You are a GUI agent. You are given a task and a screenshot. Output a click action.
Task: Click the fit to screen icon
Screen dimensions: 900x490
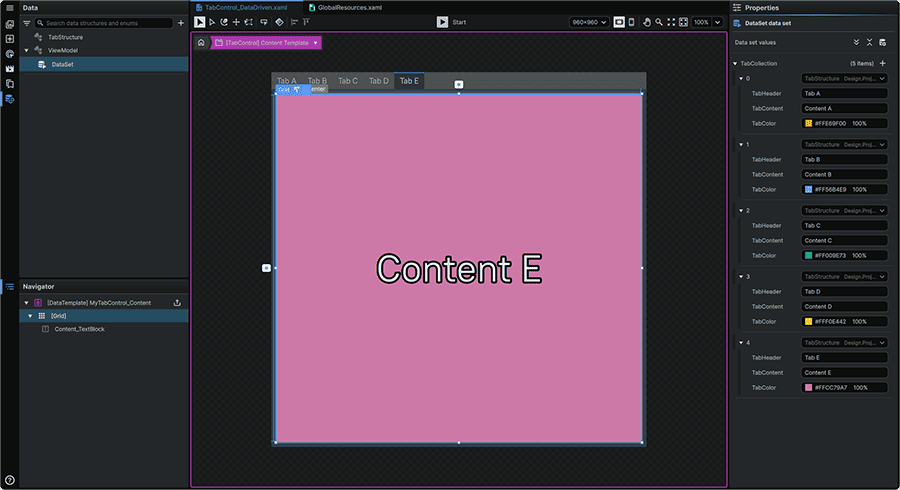point(671,22)
